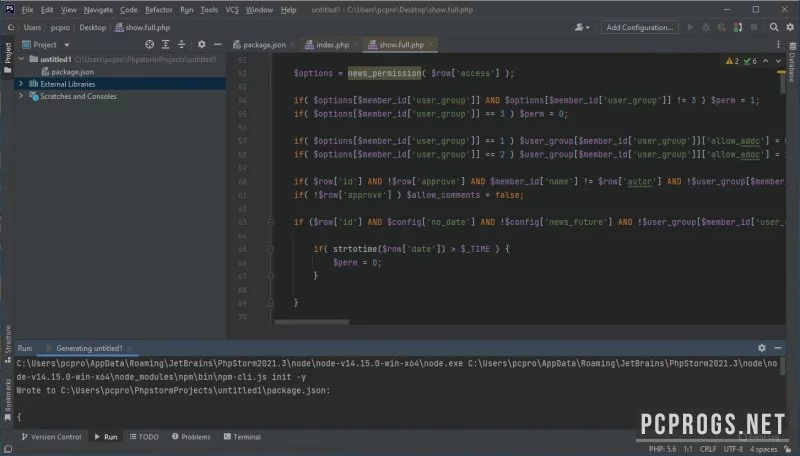Screen dimensions: 800x456
Task: Open the VCS menu
Action: point(232,10)
